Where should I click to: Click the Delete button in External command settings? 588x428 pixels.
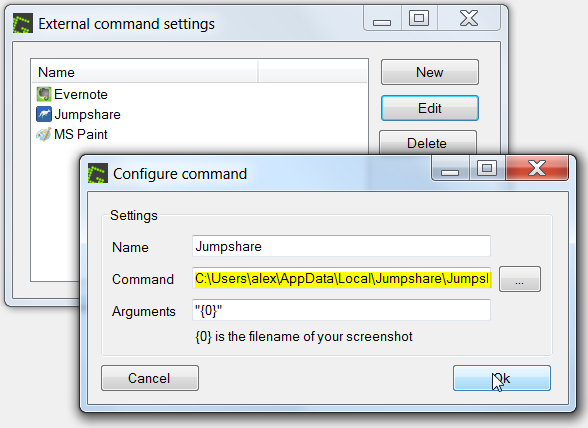tap(428, 143)
